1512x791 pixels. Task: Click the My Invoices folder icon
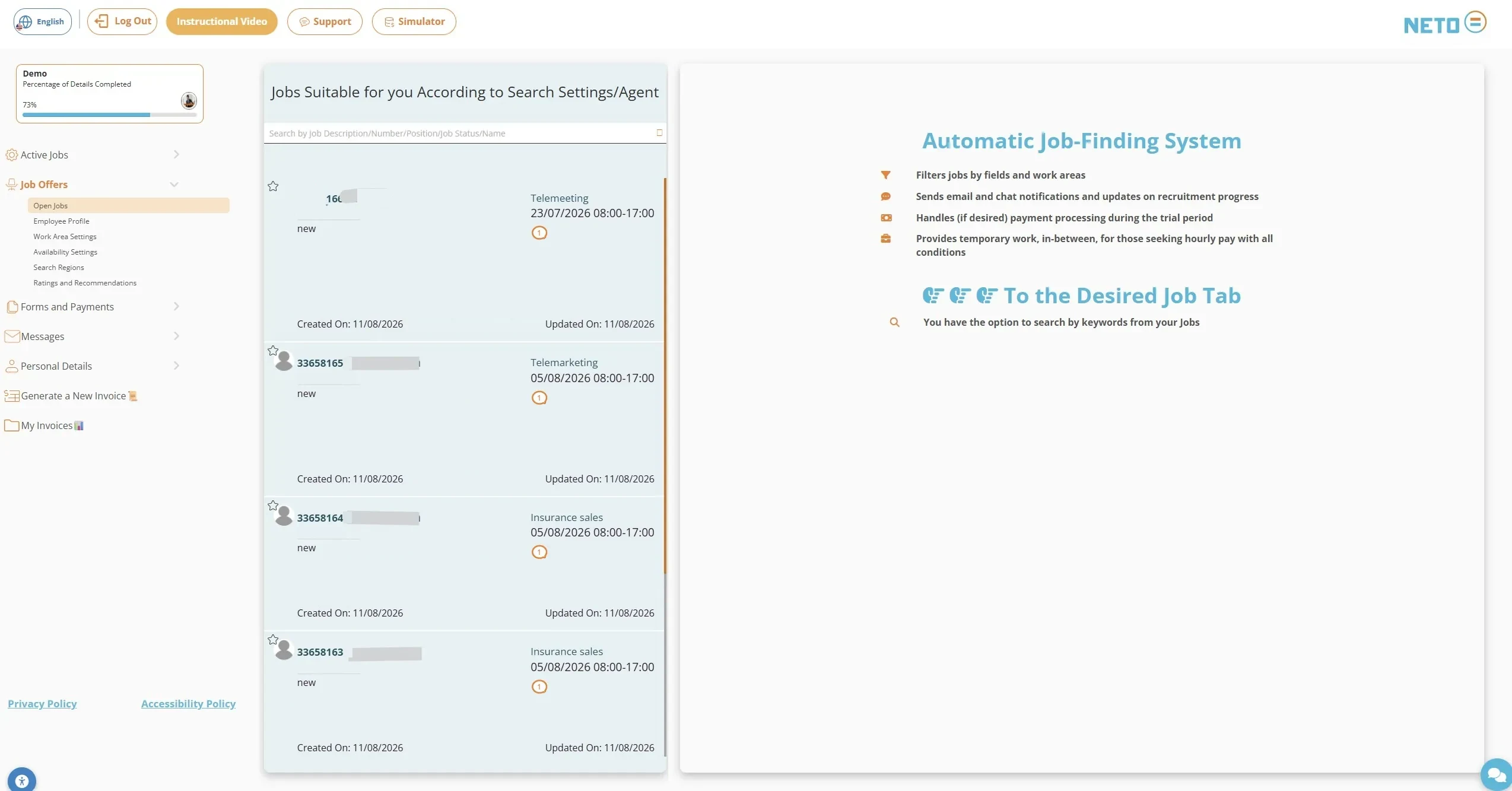tap(12, 425)
